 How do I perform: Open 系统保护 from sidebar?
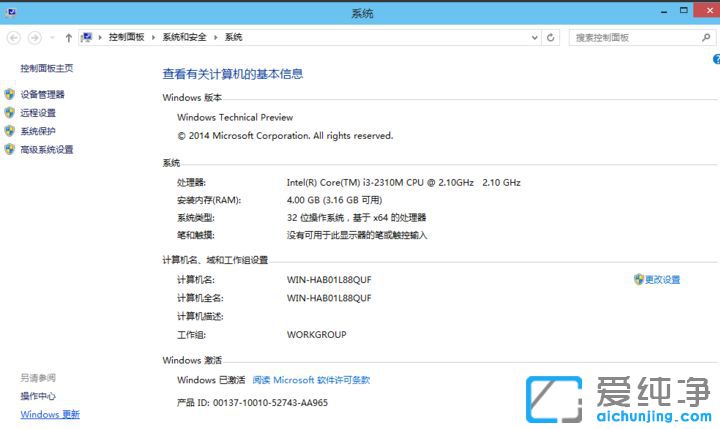[x=38, y=131]
